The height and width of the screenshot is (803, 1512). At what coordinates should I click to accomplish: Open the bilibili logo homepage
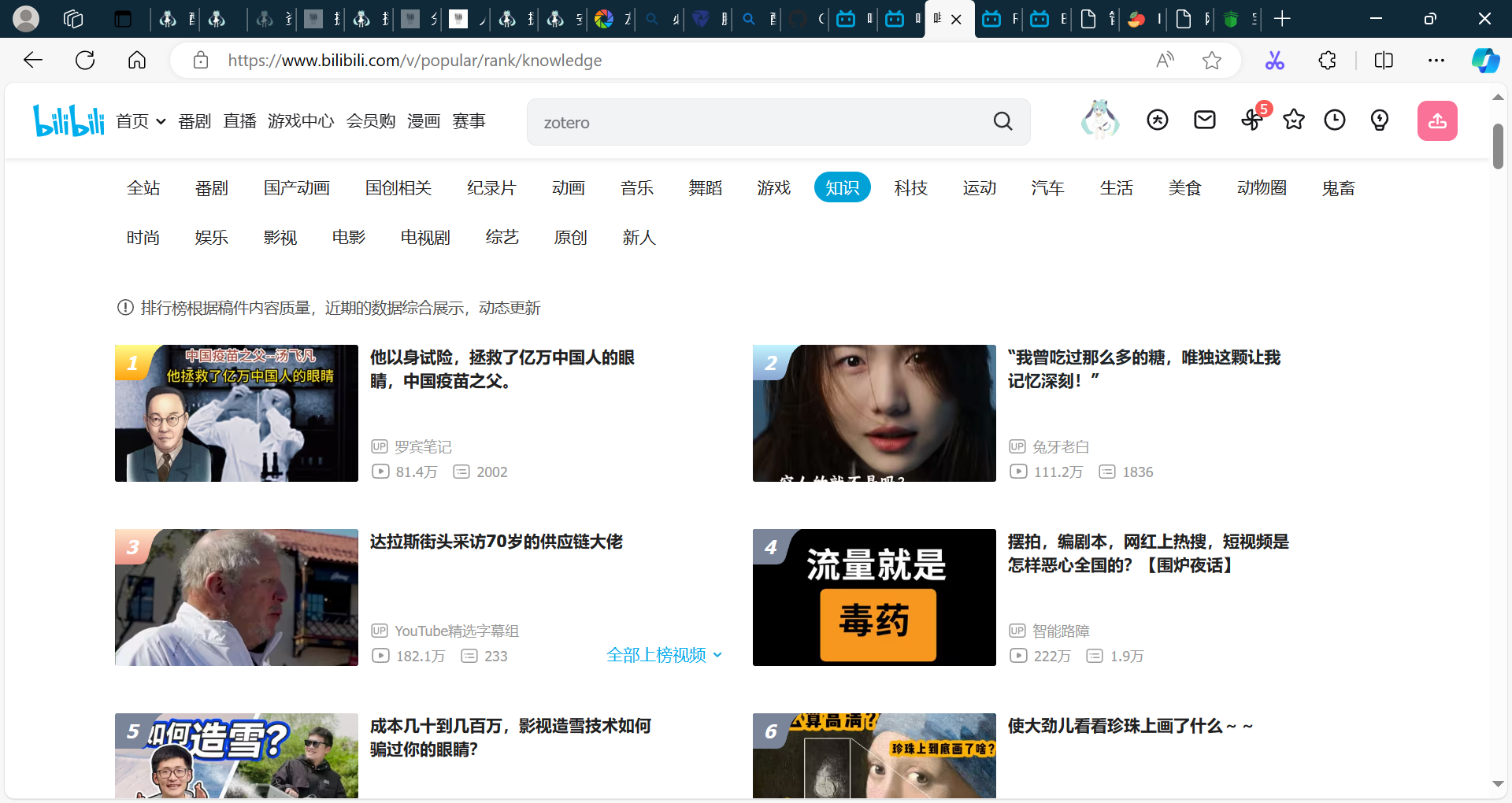(x=69, y=120)
